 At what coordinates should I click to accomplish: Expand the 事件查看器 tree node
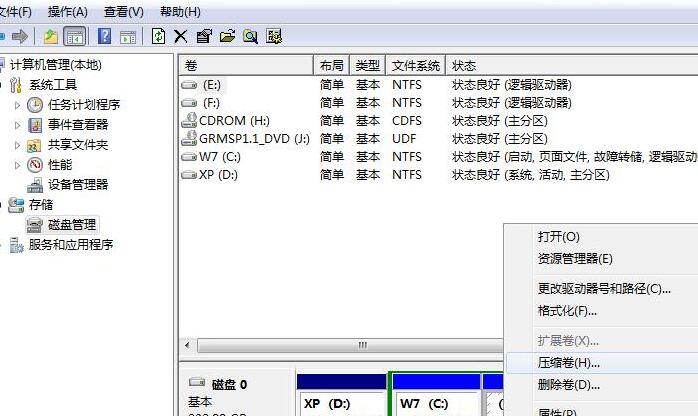click(17, 125)
